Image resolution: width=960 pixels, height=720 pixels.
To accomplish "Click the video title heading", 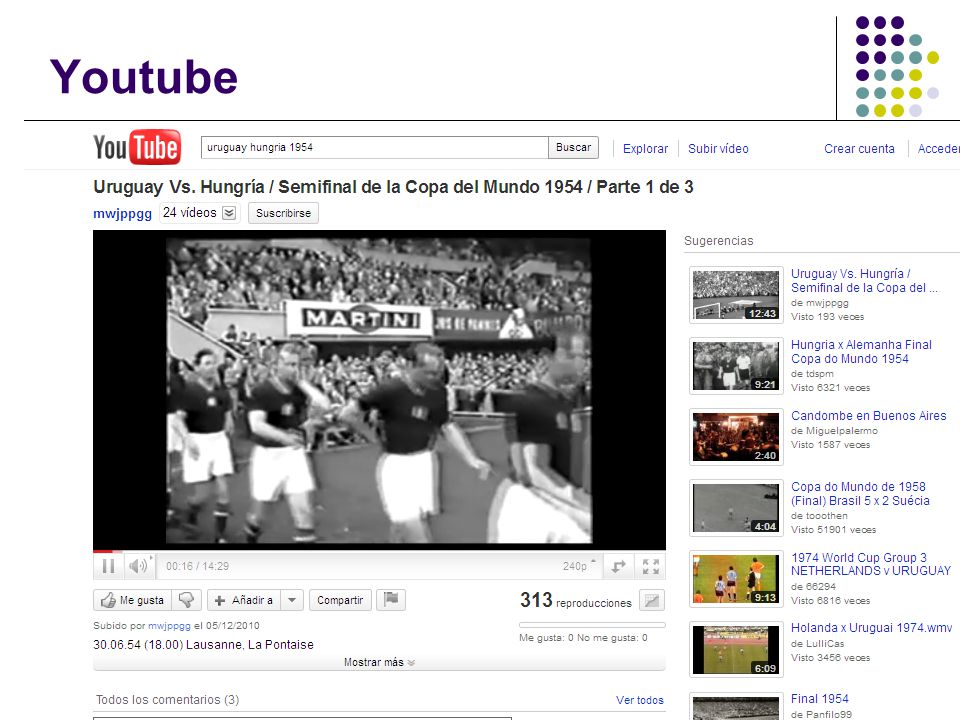I will [393, 187].
